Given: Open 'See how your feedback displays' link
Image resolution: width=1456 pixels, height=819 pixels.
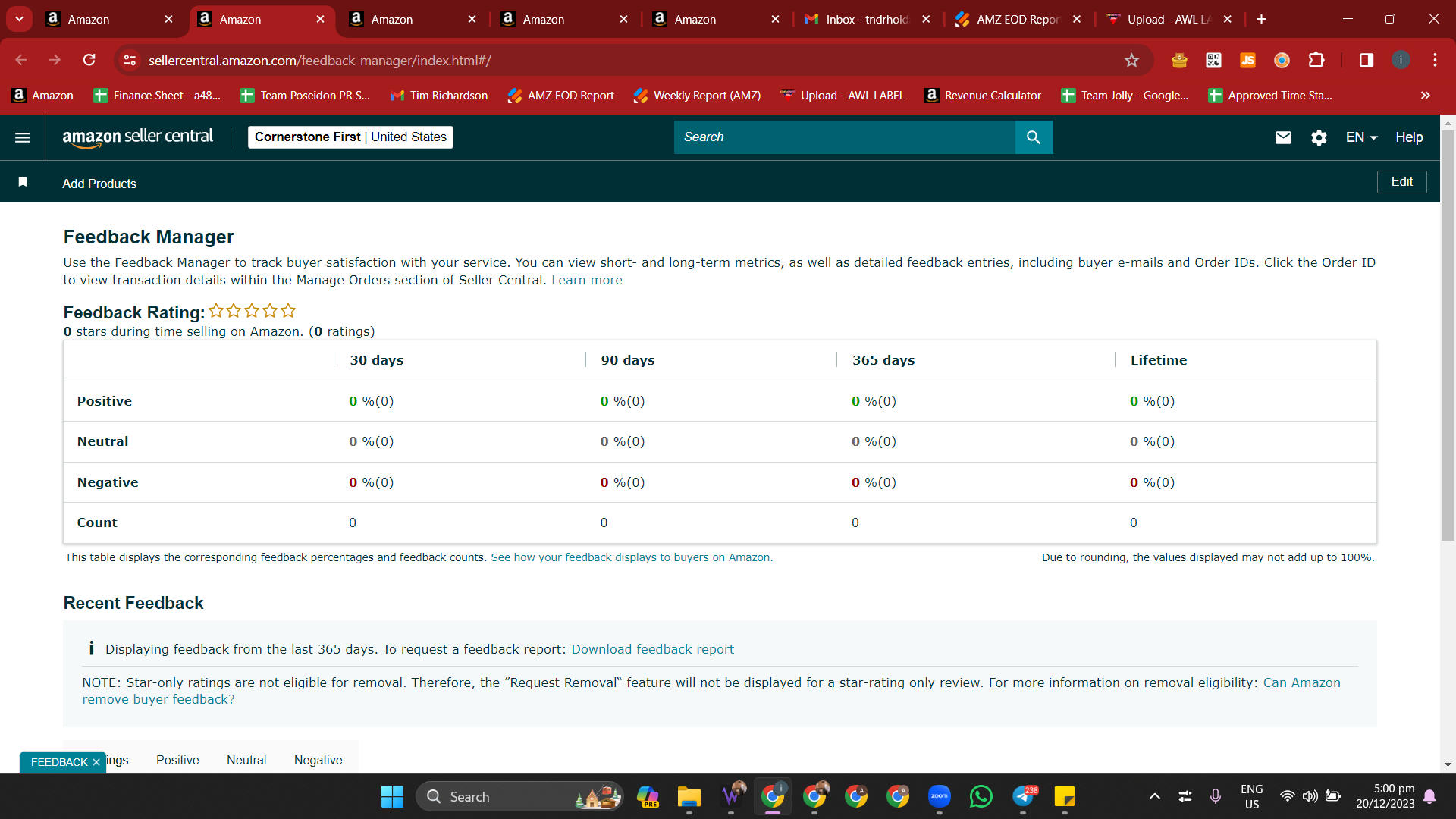Looking at the screenshot, I should click(x=632, y=557).
